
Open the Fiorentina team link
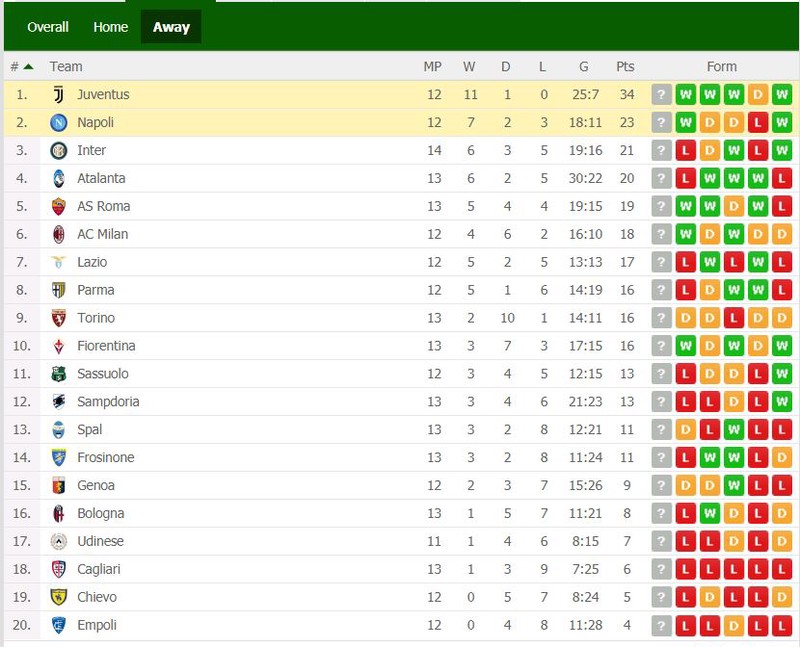106,345
